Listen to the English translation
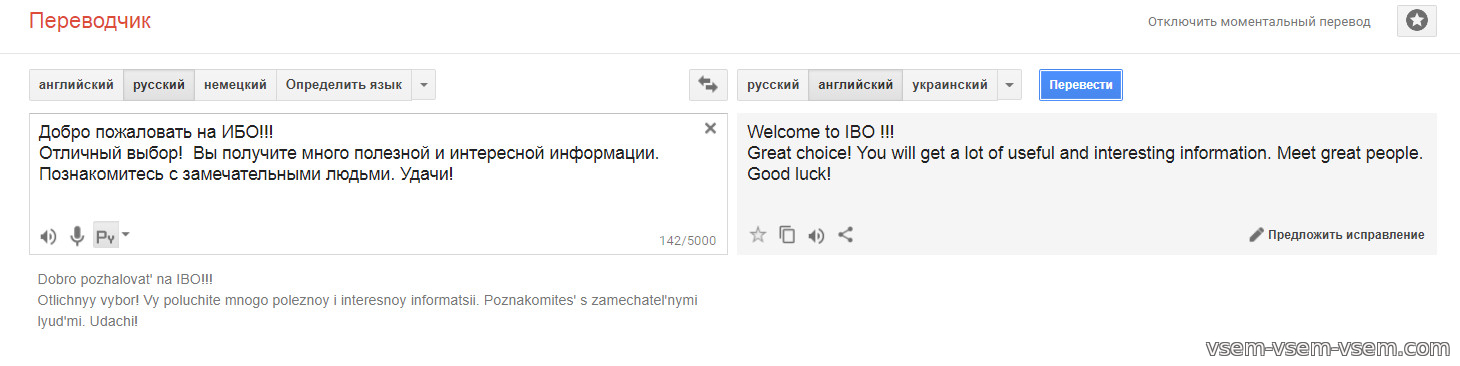Image resolution: width=1460 pixels, height=366 pixels. (x=816, y=236)
